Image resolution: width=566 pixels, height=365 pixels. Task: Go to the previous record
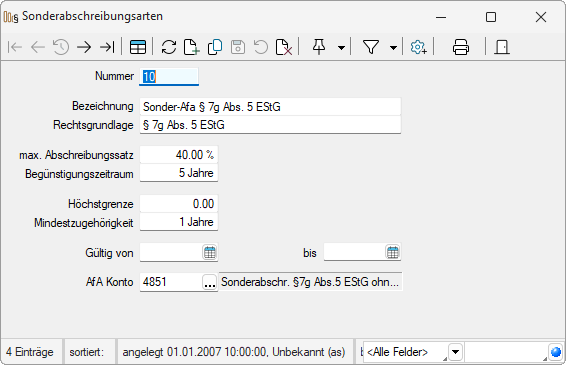pyautogui.click(x=38, y=47)
